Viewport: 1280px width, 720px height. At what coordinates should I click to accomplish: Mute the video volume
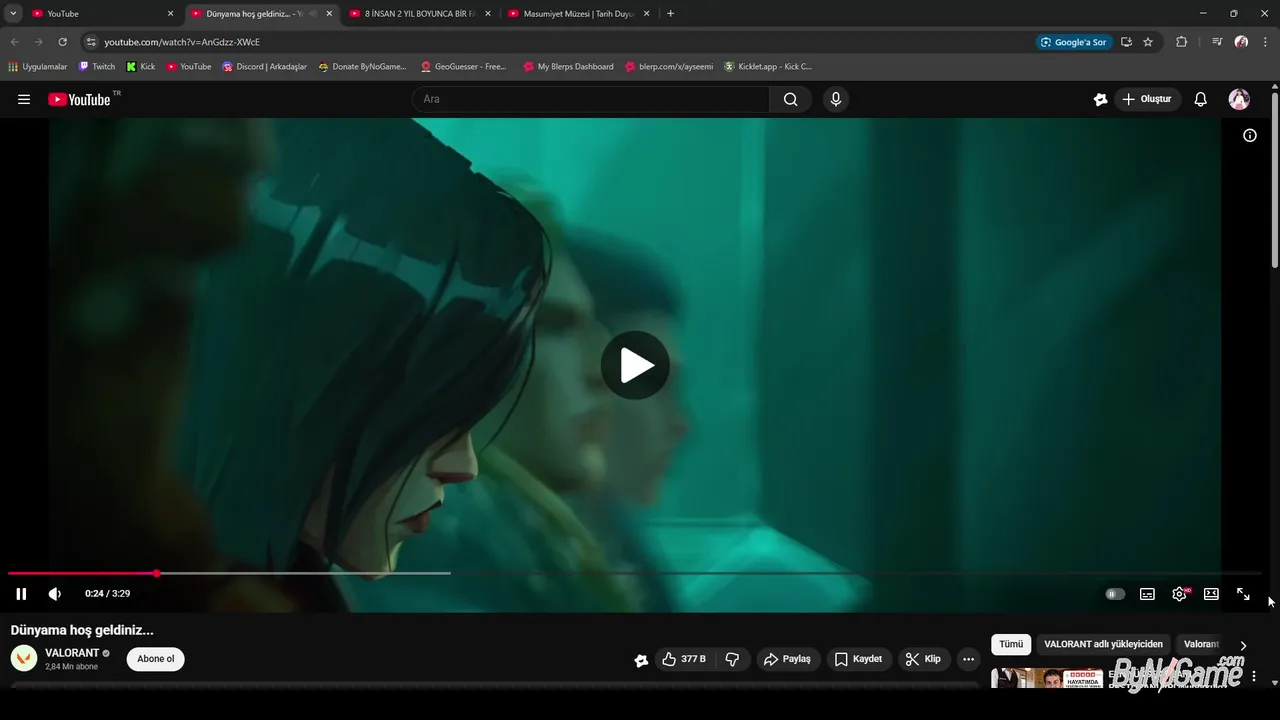[x=55, y=594]
